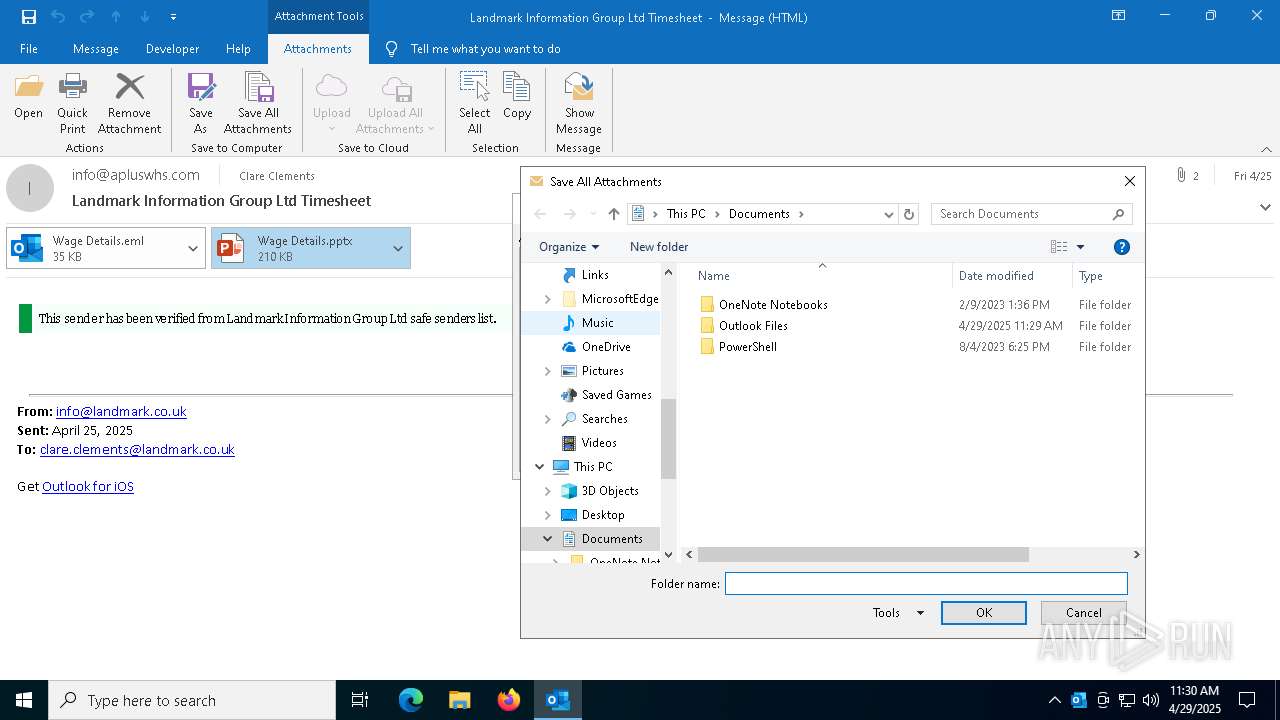Select Music in navigation pane

point(597,323)
